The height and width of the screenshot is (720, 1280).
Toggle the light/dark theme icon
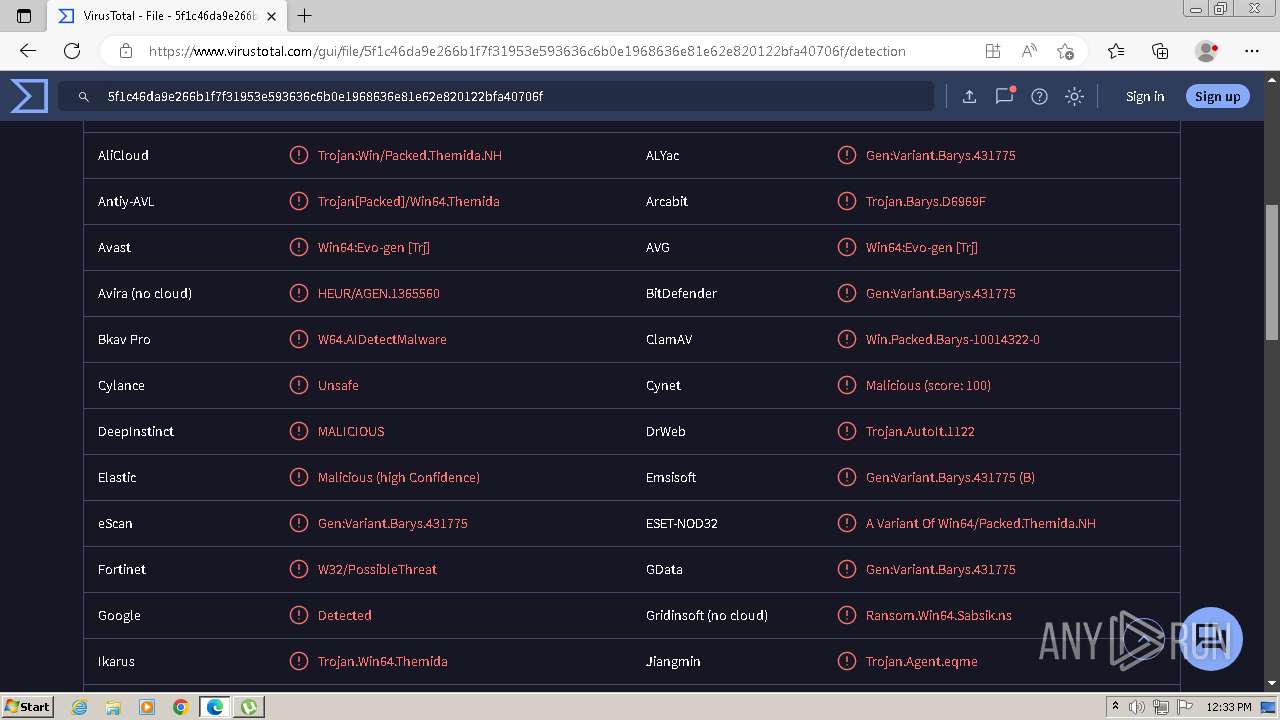(x=1074, y=96)
